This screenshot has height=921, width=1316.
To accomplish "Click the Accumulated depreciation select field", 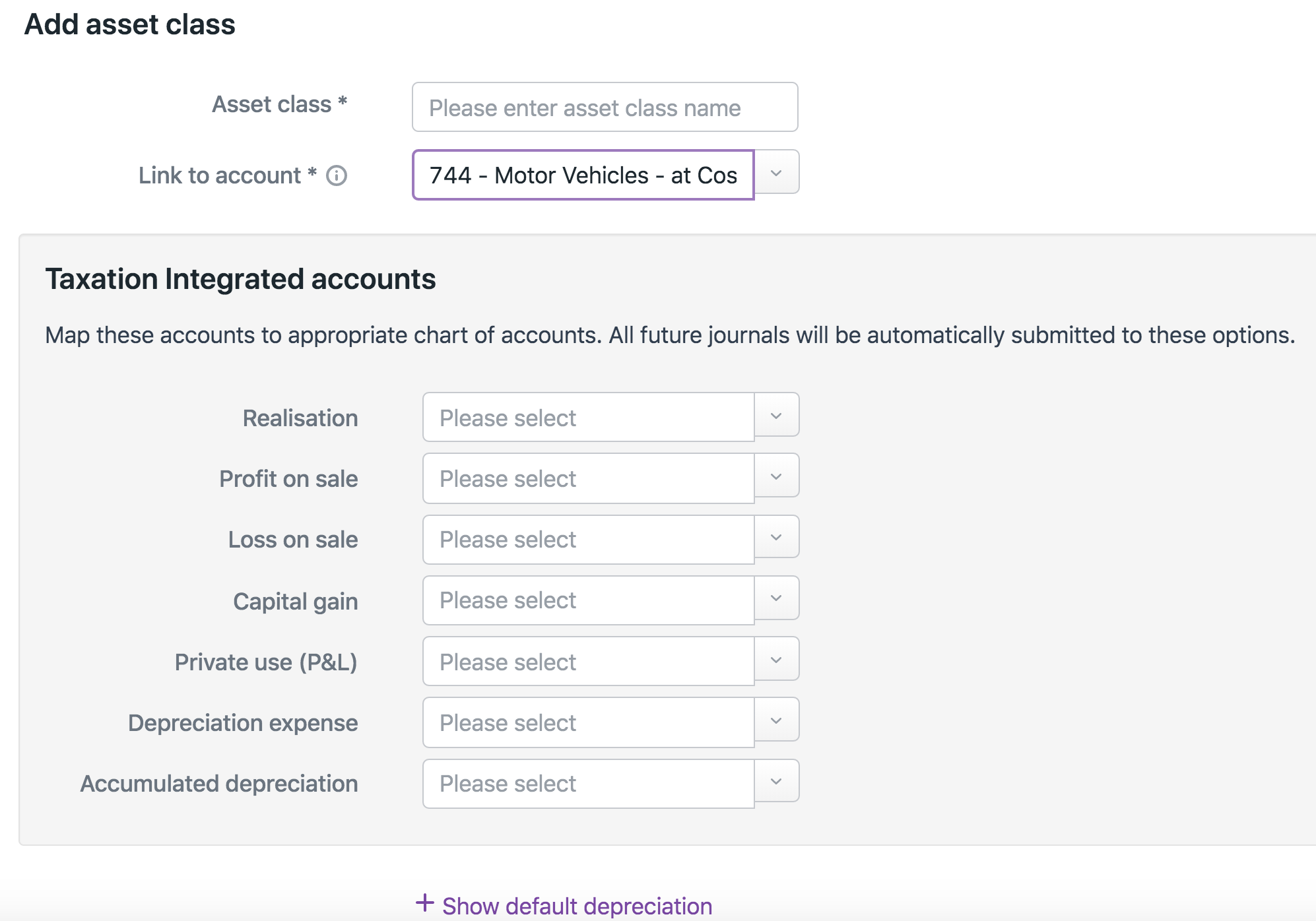I will point(588,784).
